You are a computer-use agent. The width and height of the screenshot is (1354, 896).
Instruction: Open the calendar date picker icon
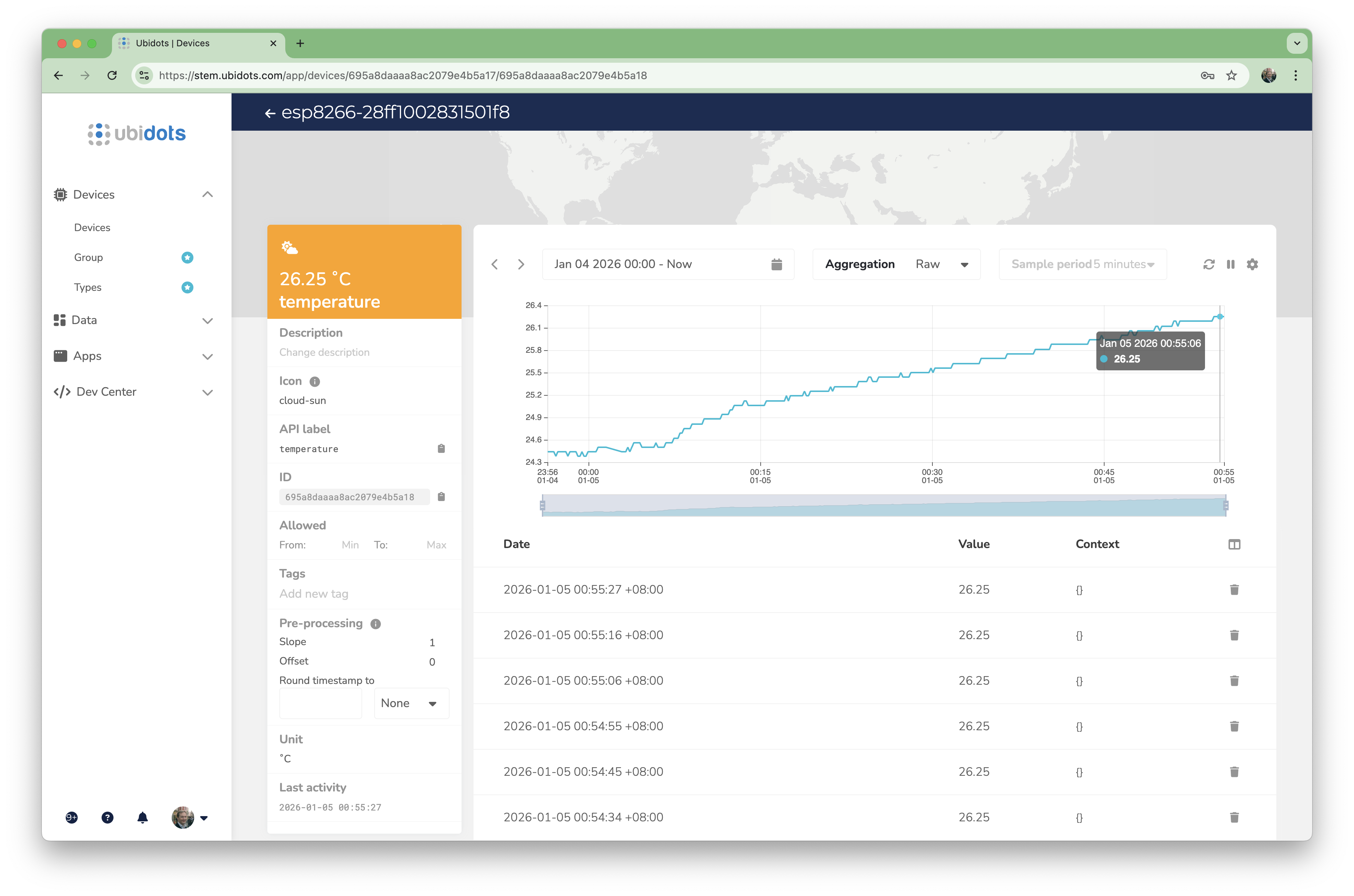776,264
